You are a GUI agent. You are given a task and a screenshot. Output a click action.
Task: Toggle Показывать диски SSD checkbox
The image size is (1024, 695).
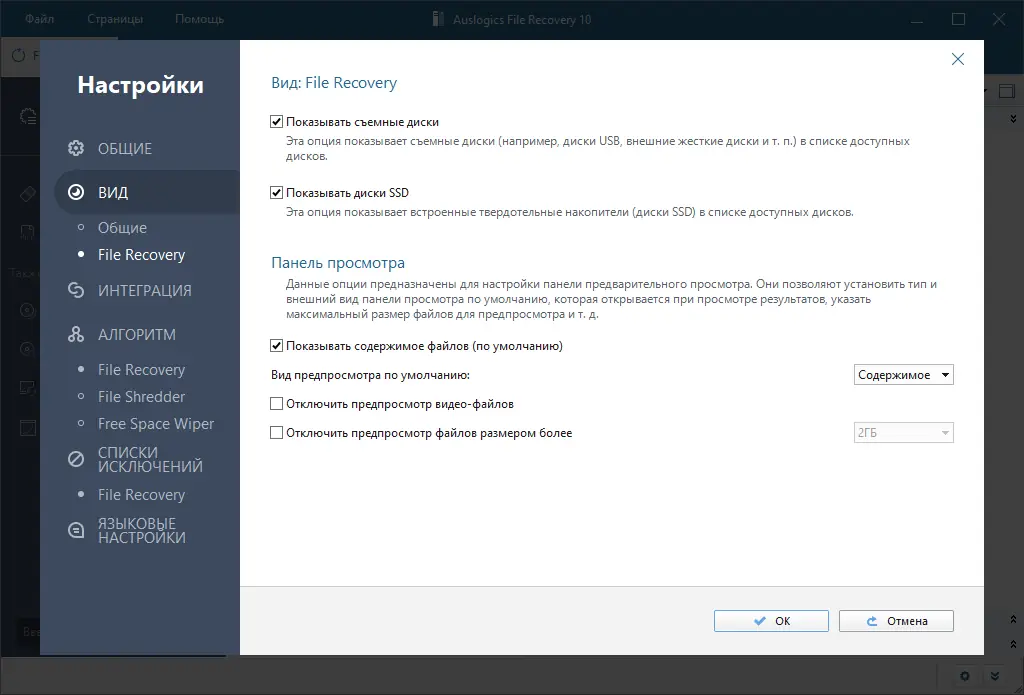click(x=276, y=193)
